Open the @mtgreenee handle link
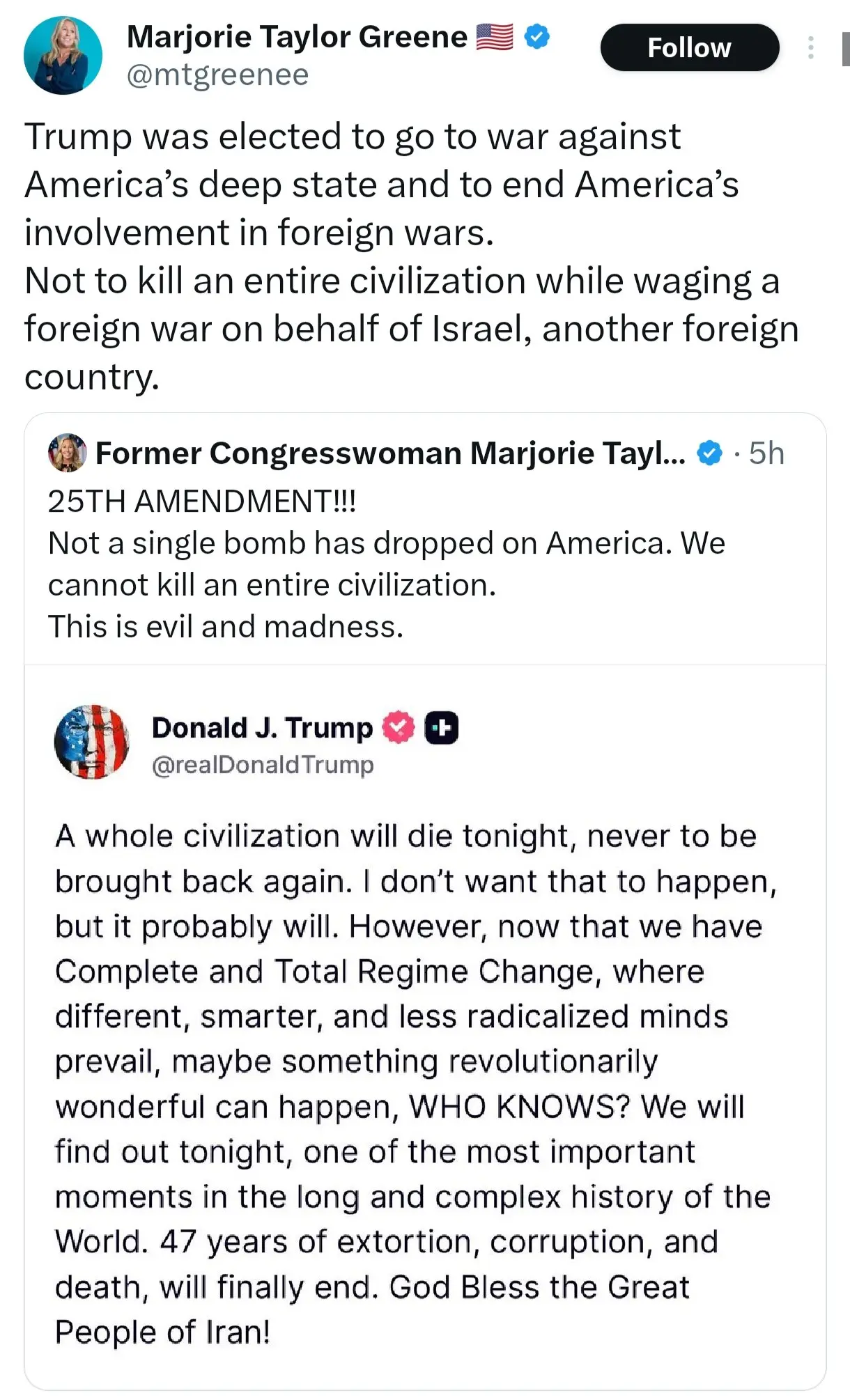Viewport: 850px width, 1400px height. 217,75
